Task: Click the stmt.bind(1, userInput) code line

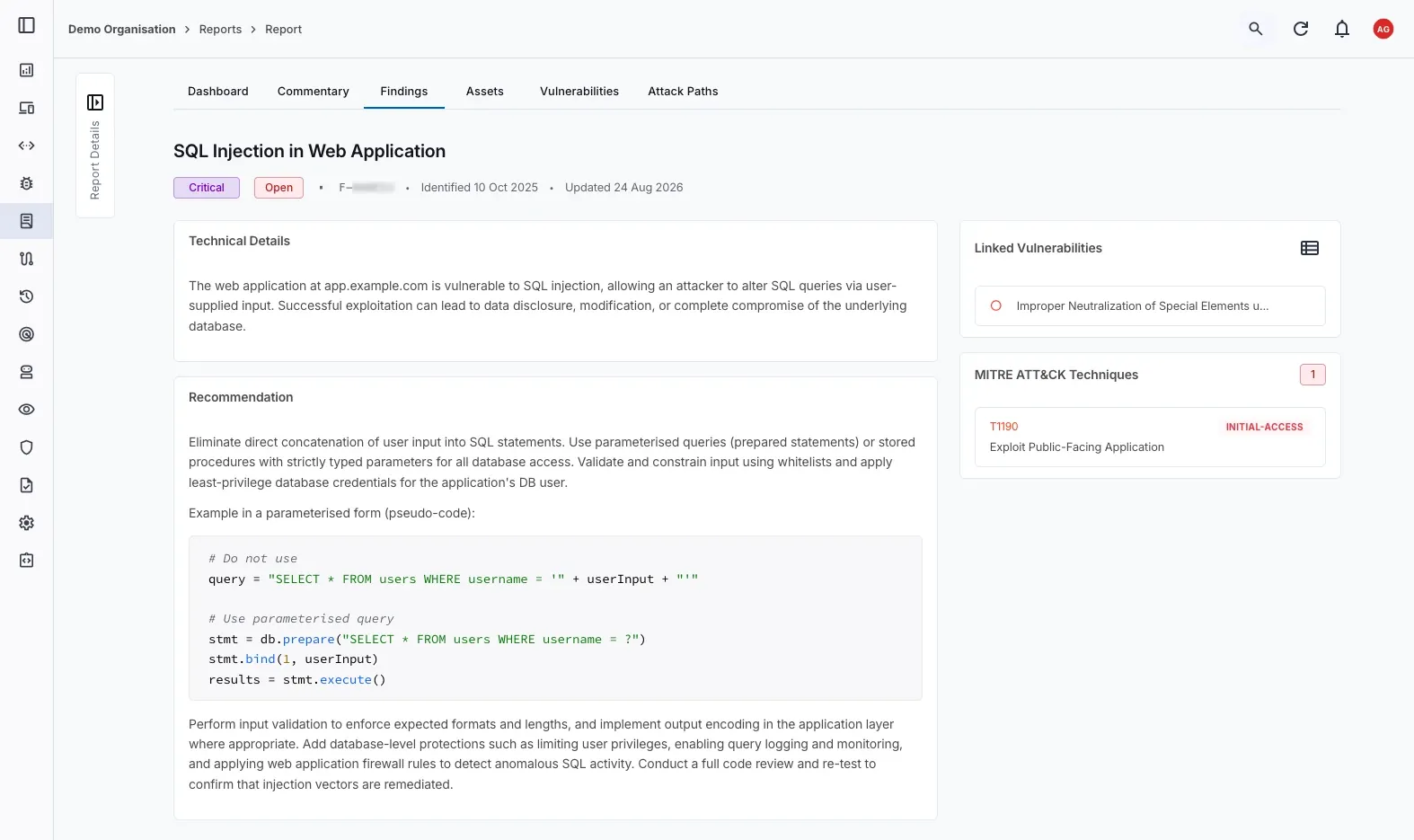Action: click(x=294, y=659)
